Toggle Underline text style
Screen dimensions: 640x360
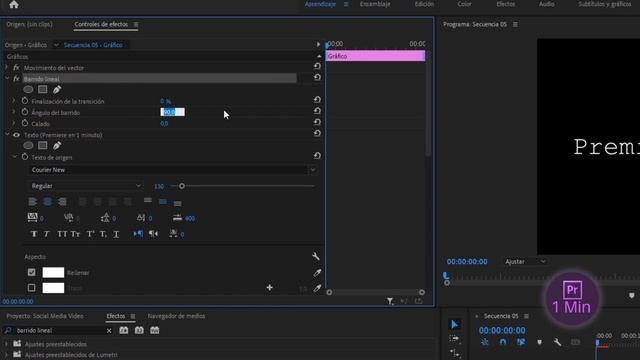click(x=116, y=234)
